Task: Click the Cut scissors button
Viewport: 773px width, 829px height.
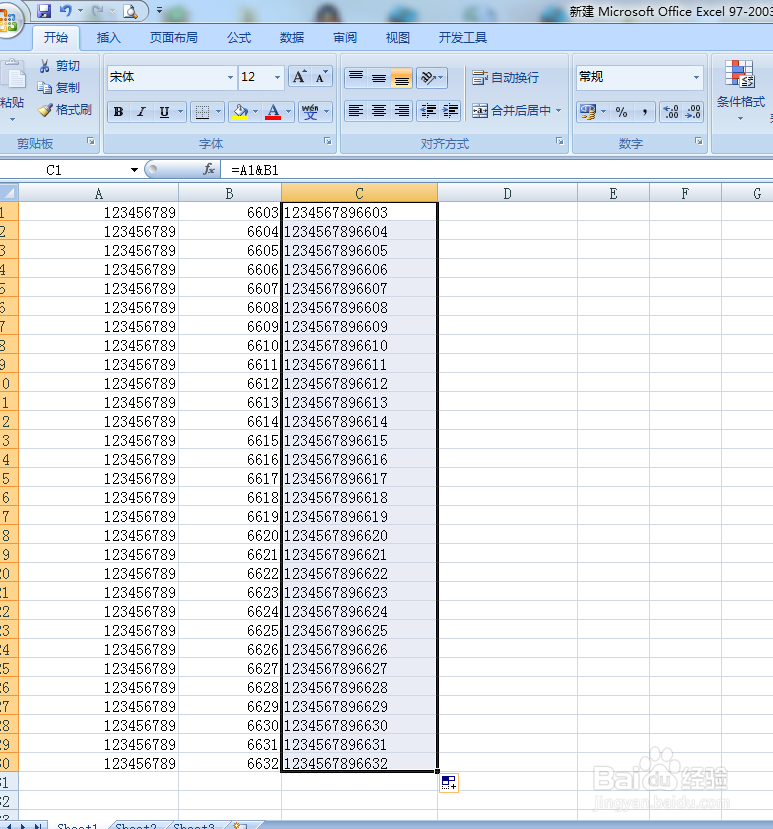Action: tap(59, 66)
